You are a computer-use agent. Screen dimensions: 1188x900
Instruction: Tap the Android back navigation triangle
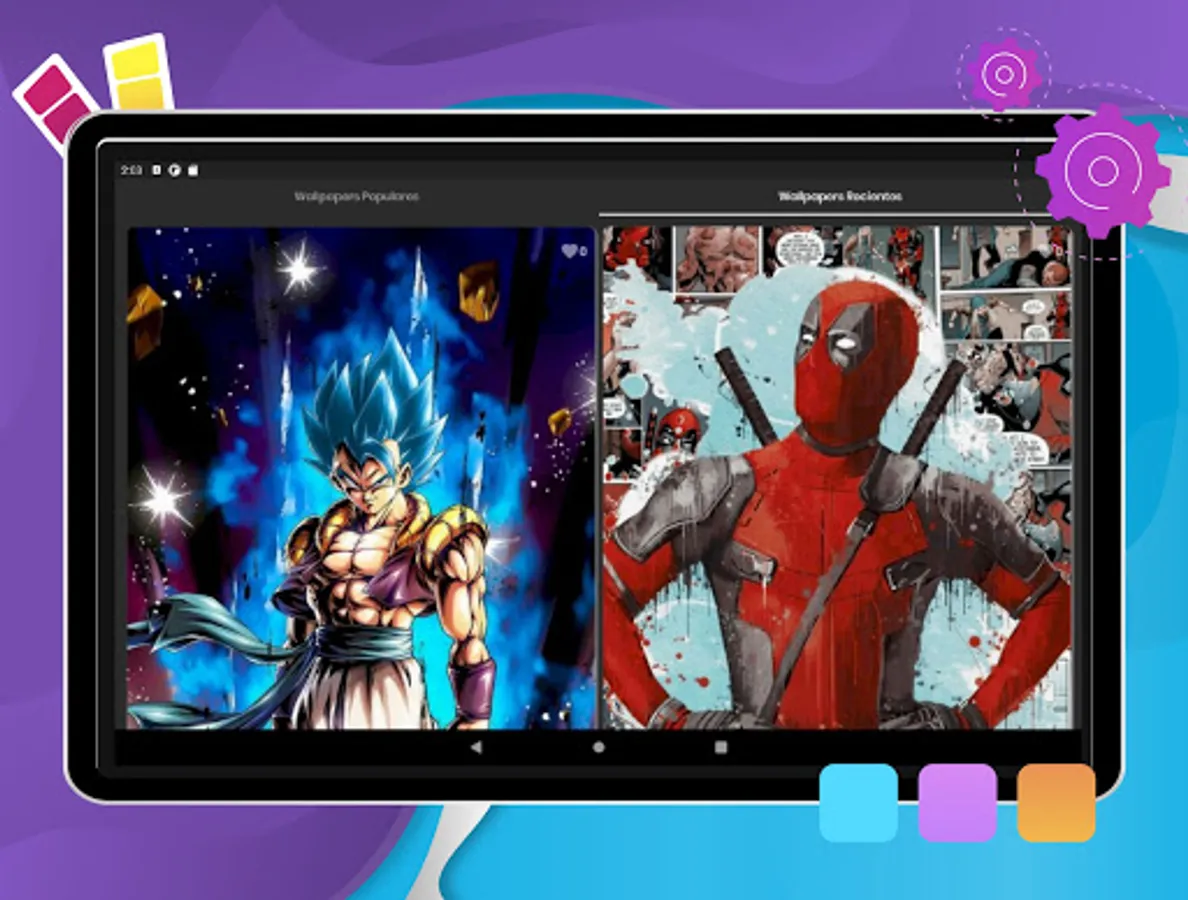click(x=476, y=747)
